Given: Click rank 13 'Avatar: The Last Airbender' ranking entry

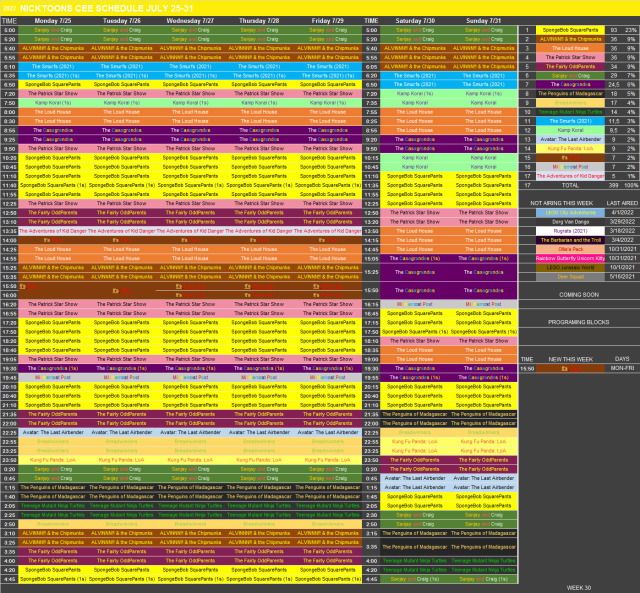Looking at the screenshot, I should (570, 140).
